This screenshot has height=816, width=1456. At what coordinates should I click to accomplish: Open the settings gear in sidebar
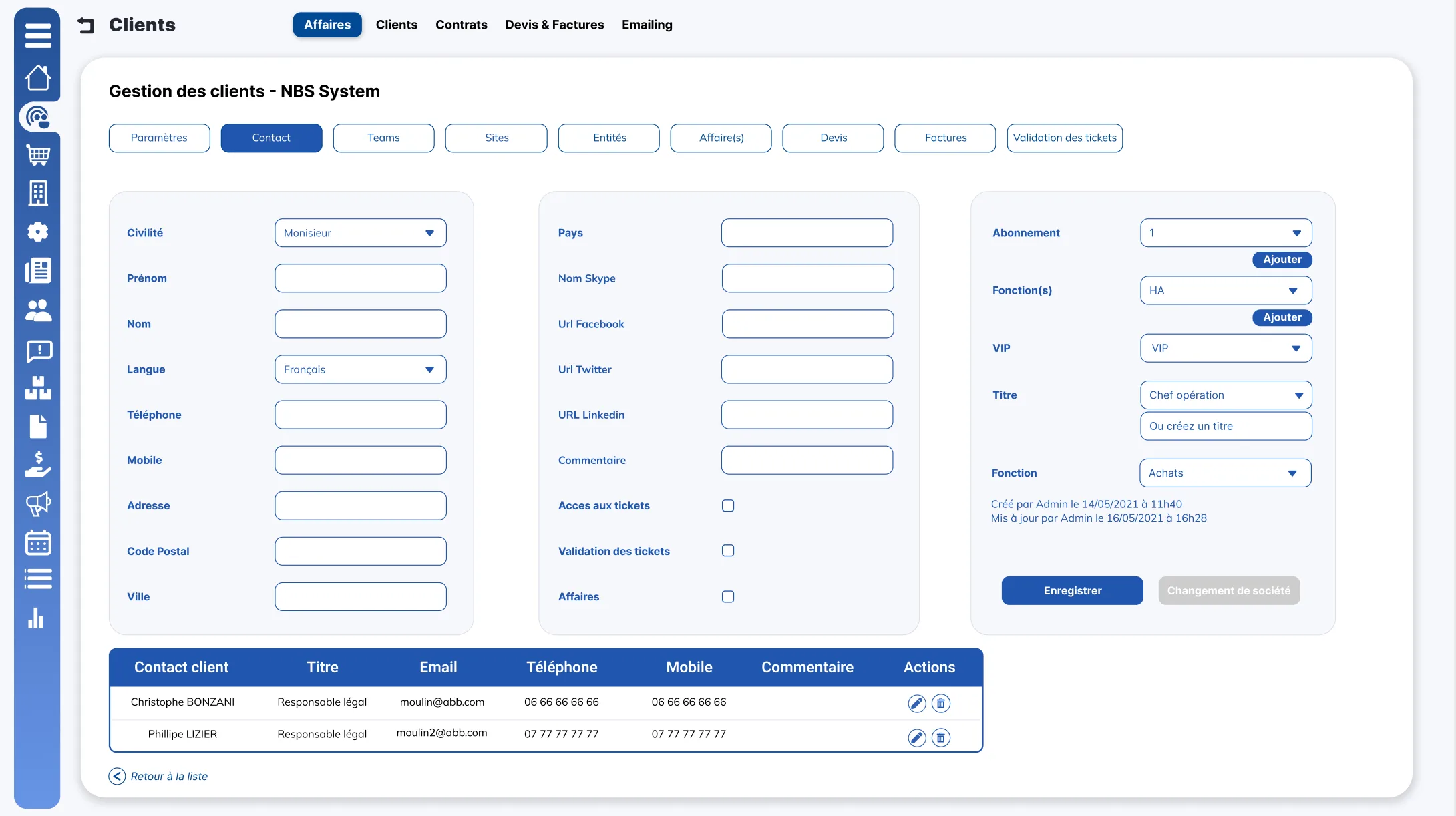(38, 232)
